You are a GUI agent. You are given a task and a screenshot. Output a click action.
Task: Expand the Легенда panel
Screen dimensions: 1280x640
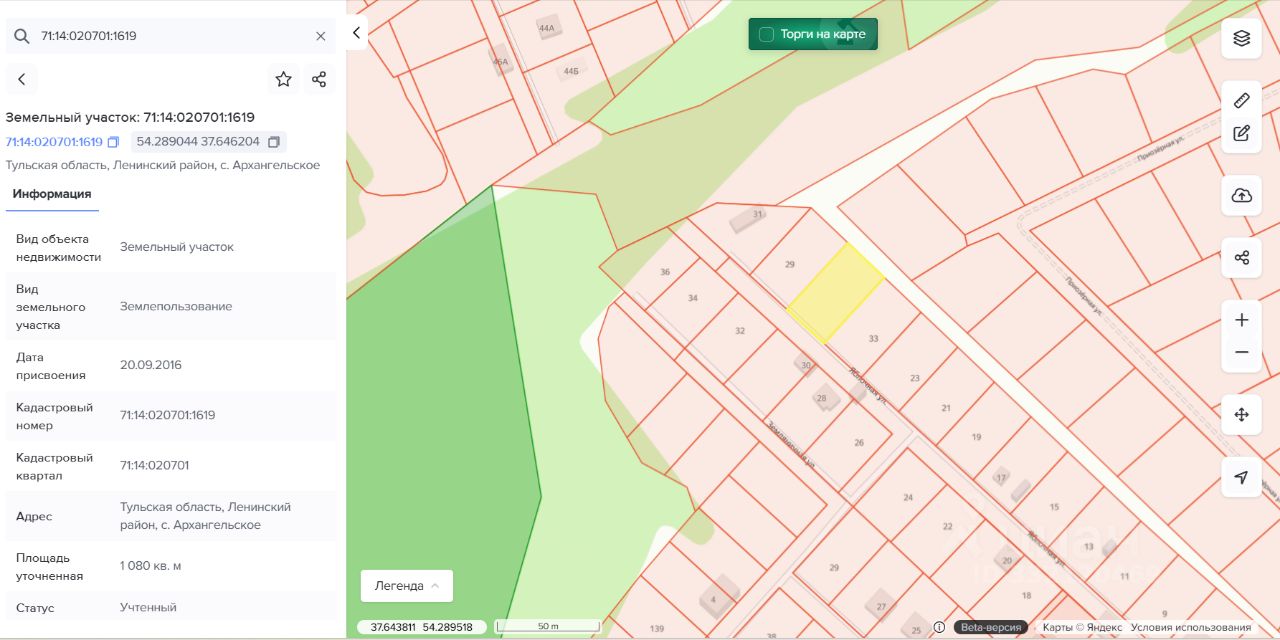point(407,586)
